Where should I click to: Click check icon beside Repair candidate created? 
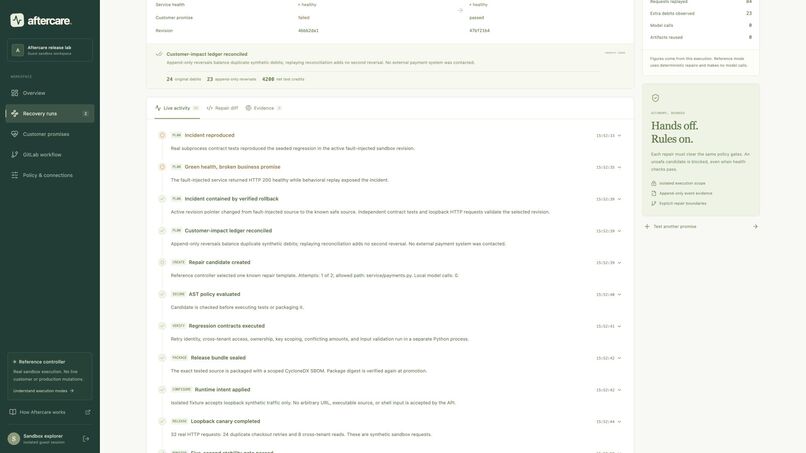(162, 262)
